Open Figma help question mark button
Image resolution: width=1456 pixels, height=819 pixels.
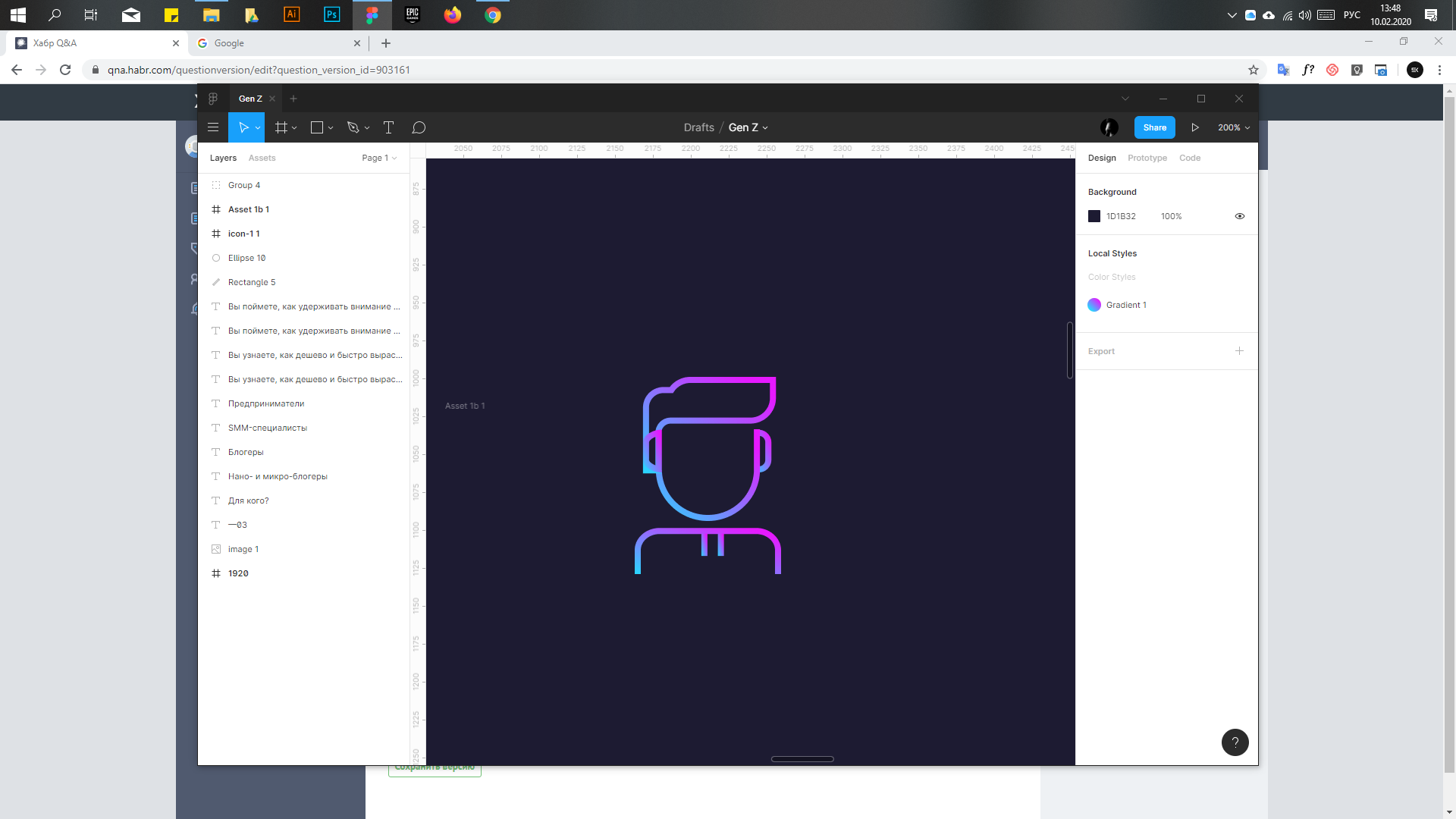pyautogui.click(x=1235, y=742)
